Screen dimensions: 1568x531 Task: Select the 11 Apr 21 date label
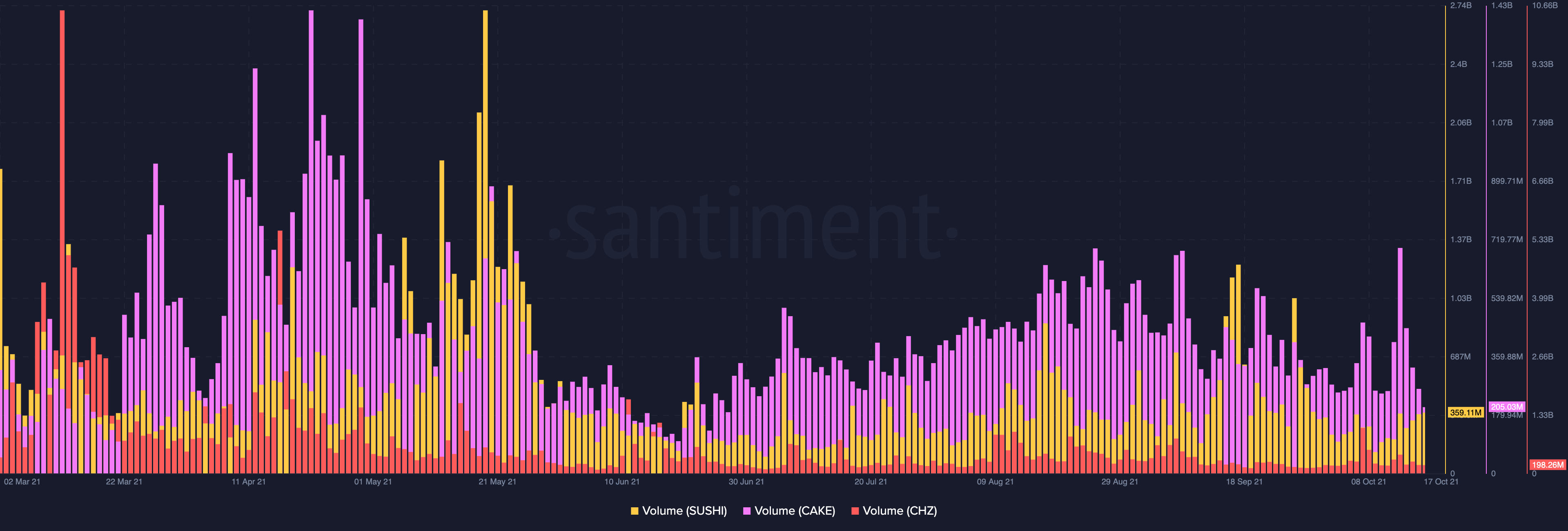coord(248,482)
